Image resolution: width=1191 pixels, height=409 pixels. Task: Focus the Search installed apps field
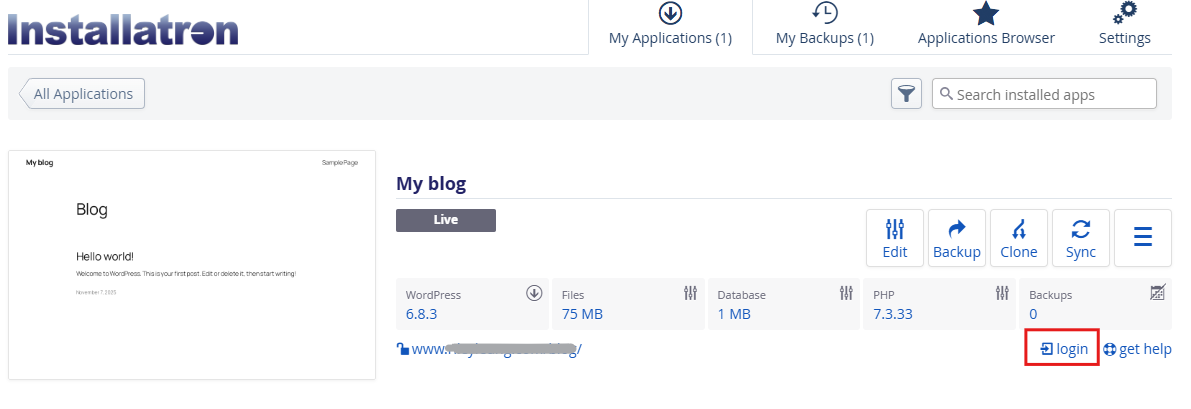(1052, 95)
